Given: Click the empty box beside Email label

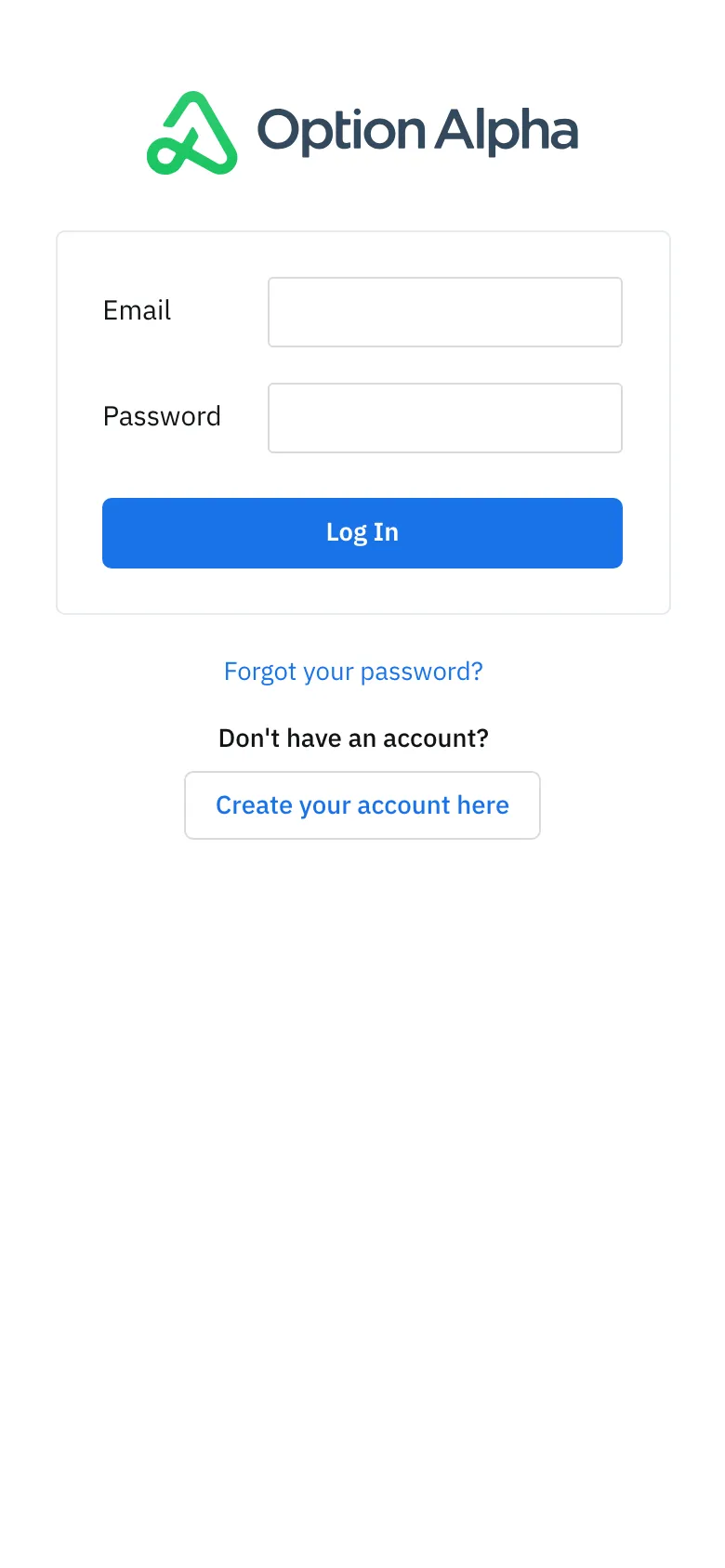Looking at the screenshot, I should coord(444,312).
